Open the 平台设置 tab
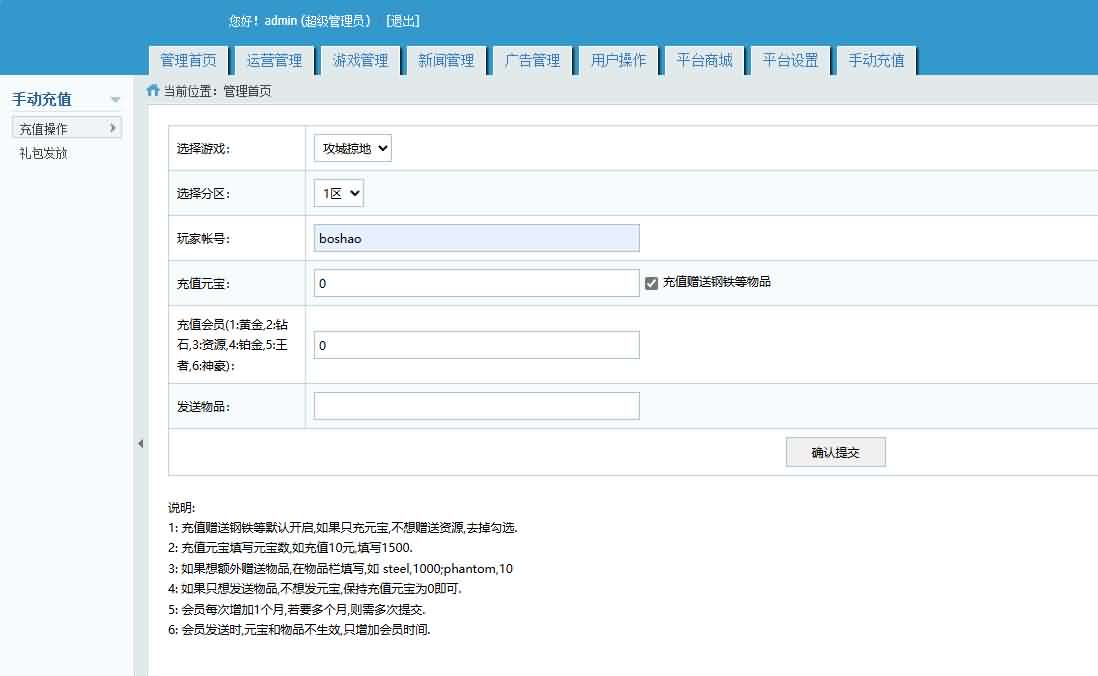Viewport: 1098px width, 676px height. click(x=790, y=60)
